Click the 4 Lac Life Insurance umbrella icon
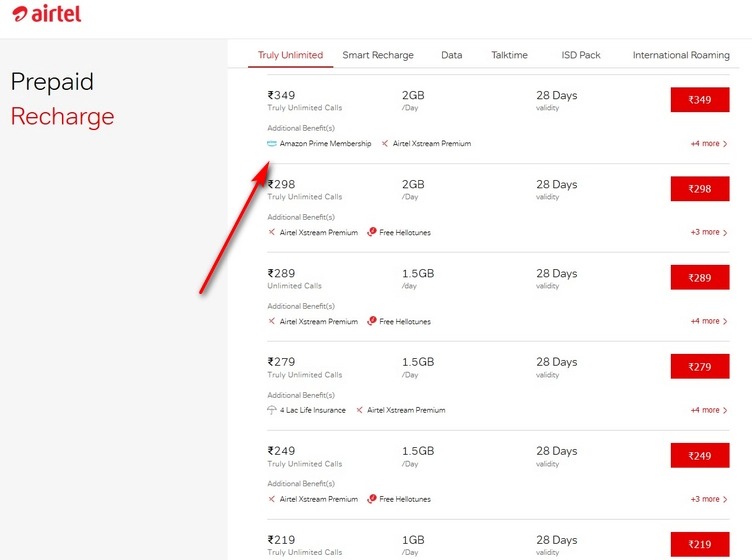 point(271,410)
